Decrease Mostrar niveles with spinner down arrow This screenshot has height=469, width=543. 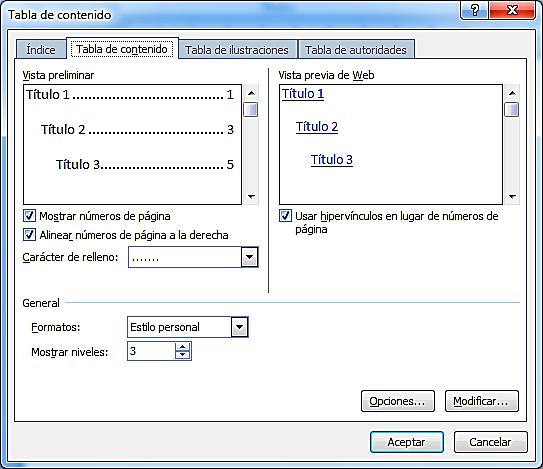pos(183,355)
